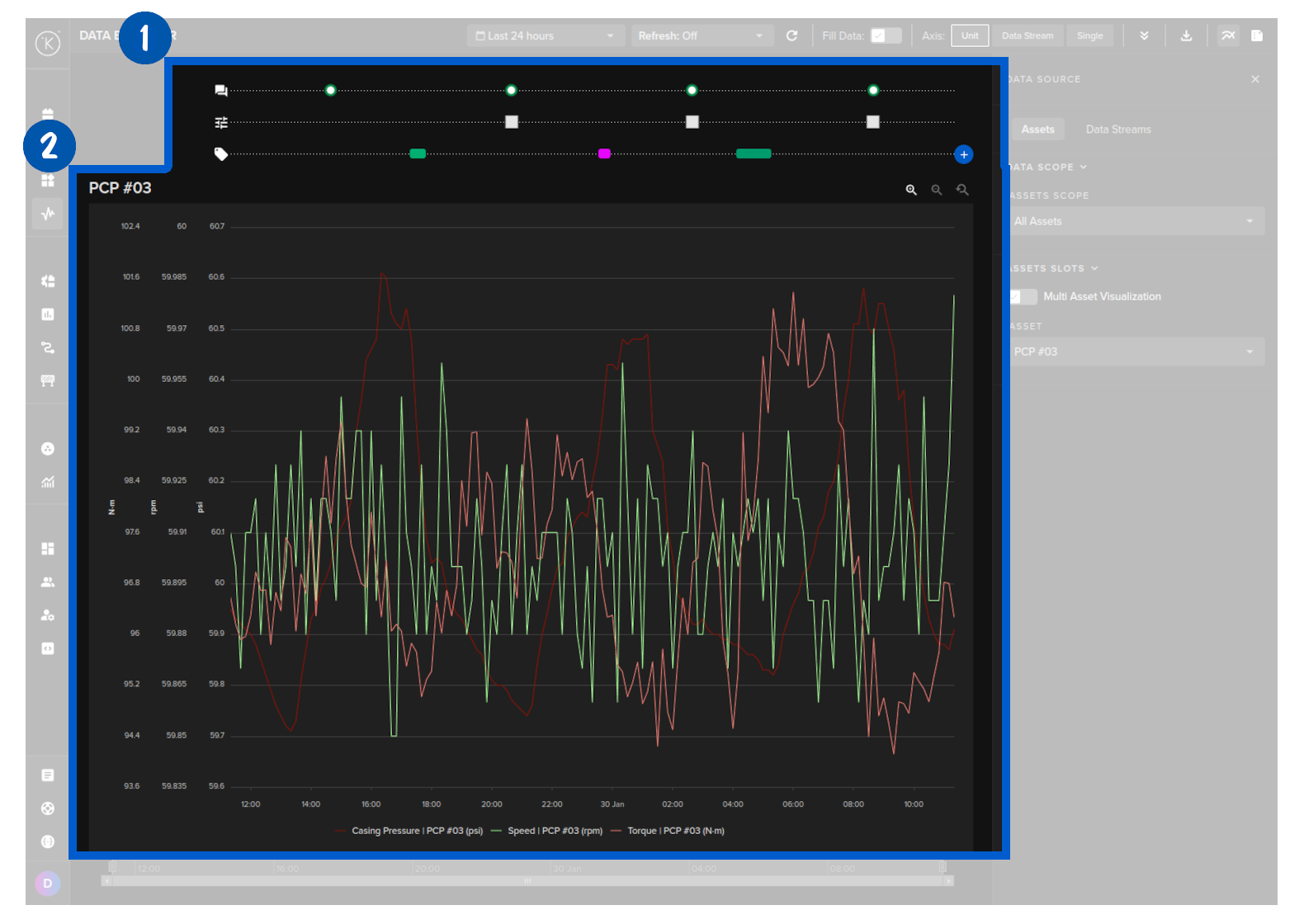
Task: Click the refresh data icon
Action: (791, 35)
